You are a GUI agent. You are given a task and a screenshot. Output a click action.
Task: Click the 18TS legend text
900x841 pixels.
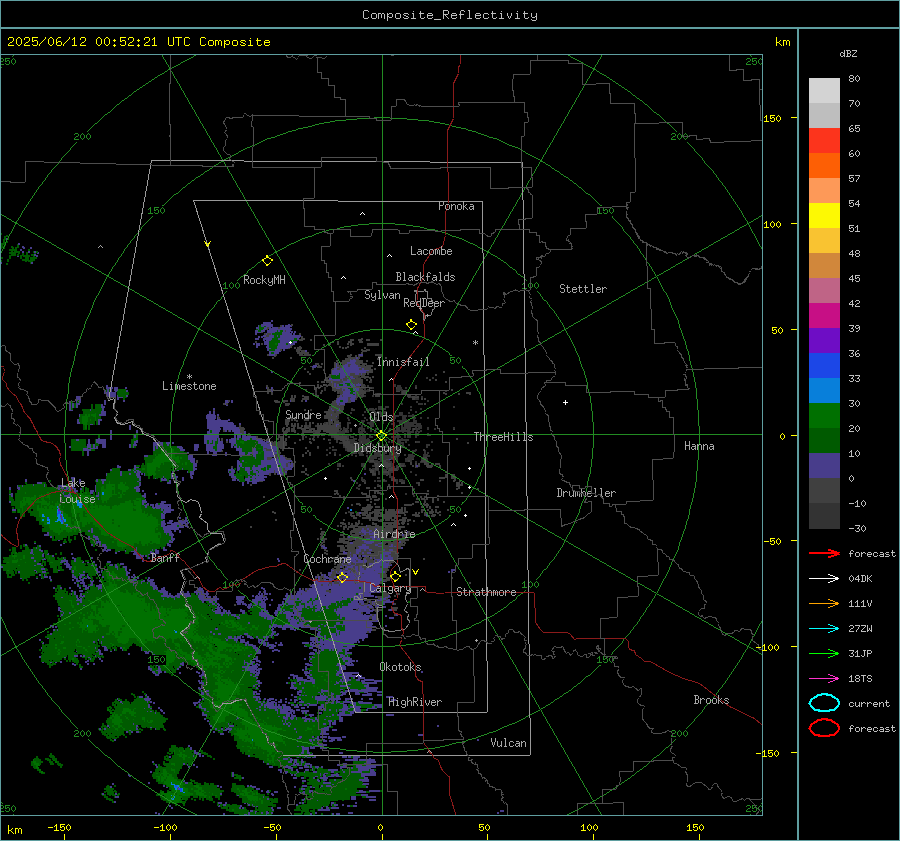[860, 679]
